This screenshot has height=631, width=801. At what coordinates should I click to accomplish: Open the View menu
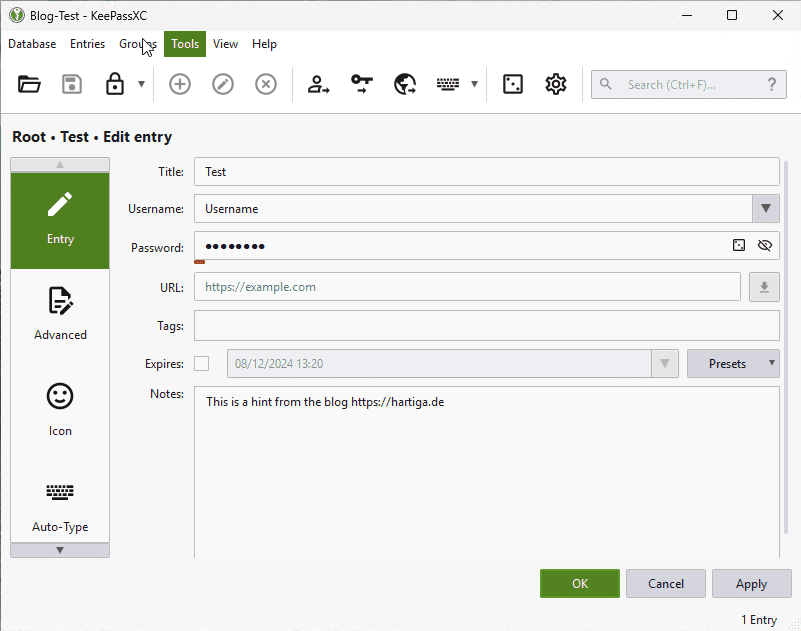(x=225, y=44)
